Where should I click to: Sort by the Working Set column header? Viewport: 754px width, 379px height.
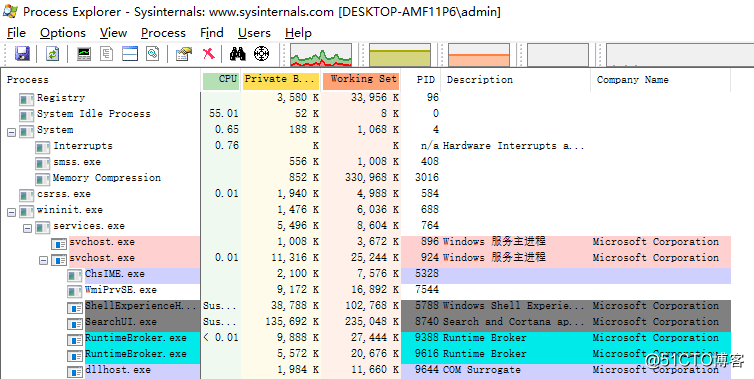tap(361, 80)
